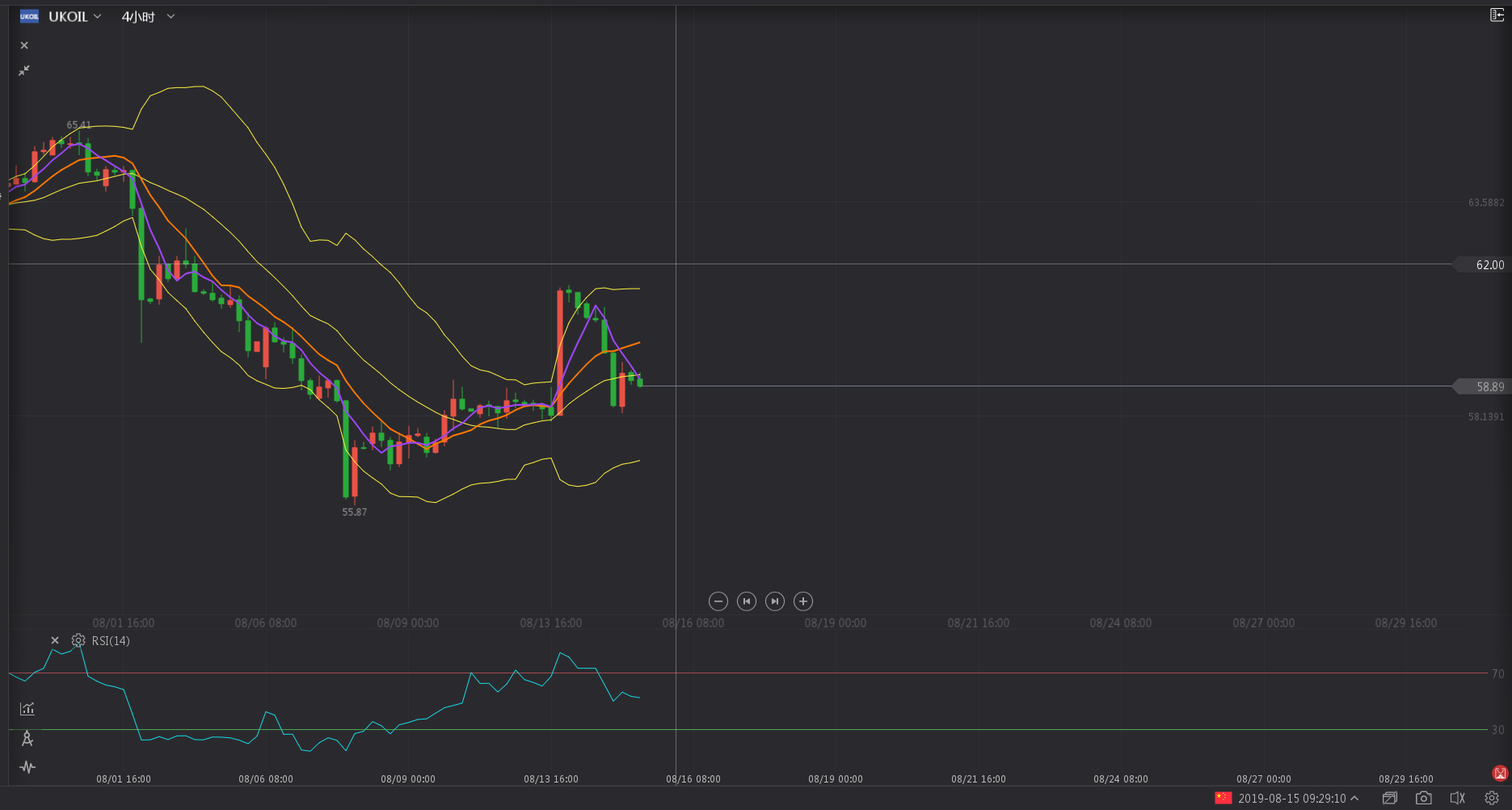Click the RSI 30 oversold level label
Viewport: 1512px width, 810px height.
(x=1498, y=730)
